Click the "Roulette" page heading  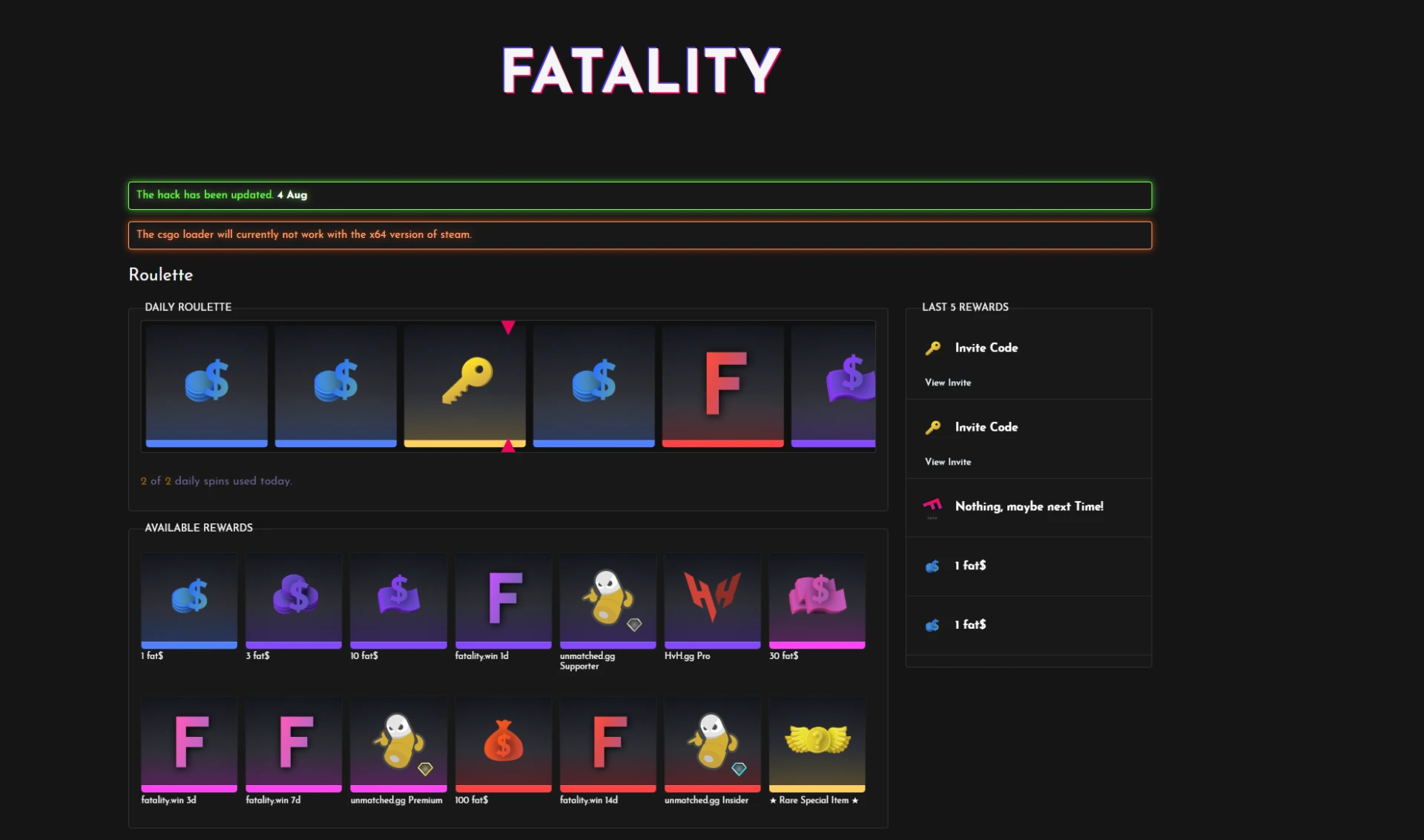point(161,275)
